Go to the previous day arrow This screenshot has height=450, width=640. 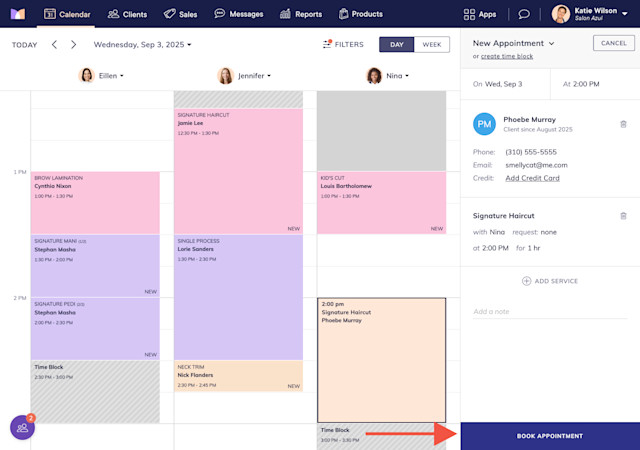click(x=54, y=45)
